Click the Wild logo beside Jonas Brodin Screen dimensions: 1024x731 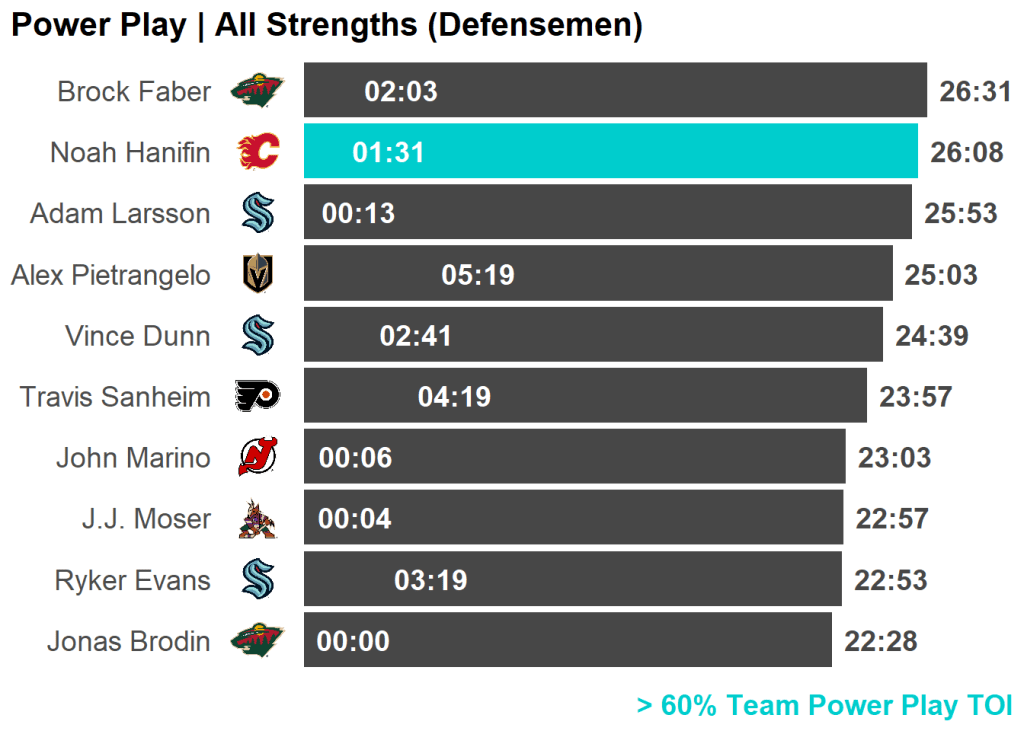coord(257,640)
